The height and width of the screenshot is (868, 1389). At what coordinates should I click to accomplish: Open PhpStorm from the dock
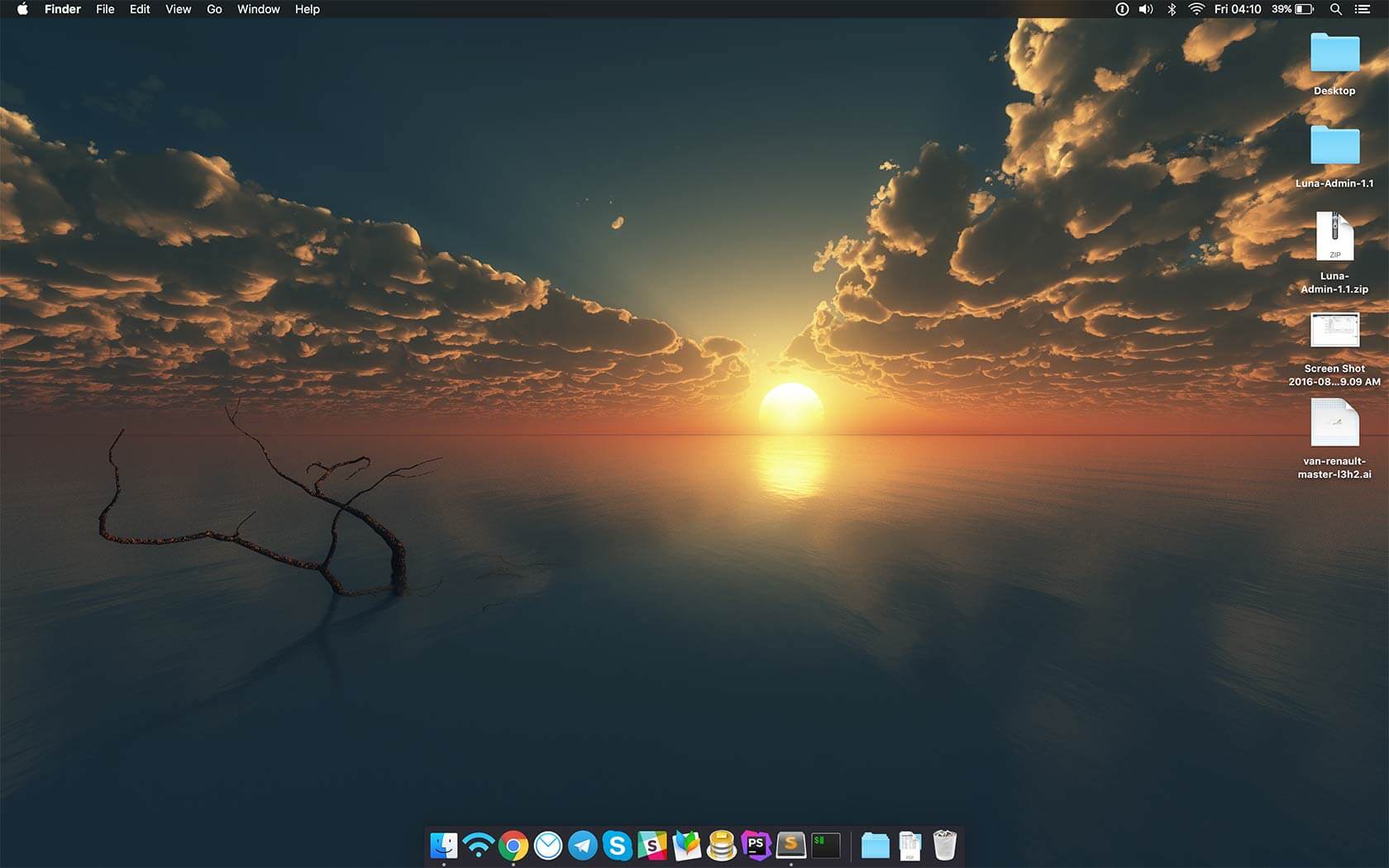pyautogui.click(x=756, y=845)
